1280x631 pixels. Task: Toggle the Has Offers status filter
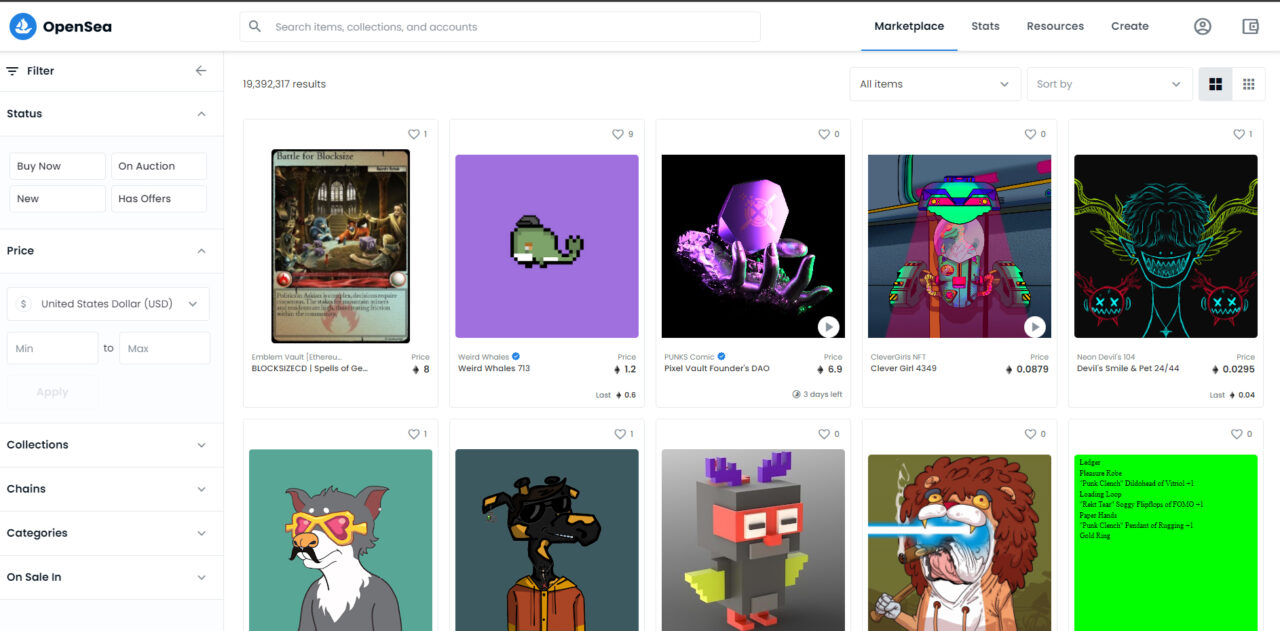click(158, 199)
